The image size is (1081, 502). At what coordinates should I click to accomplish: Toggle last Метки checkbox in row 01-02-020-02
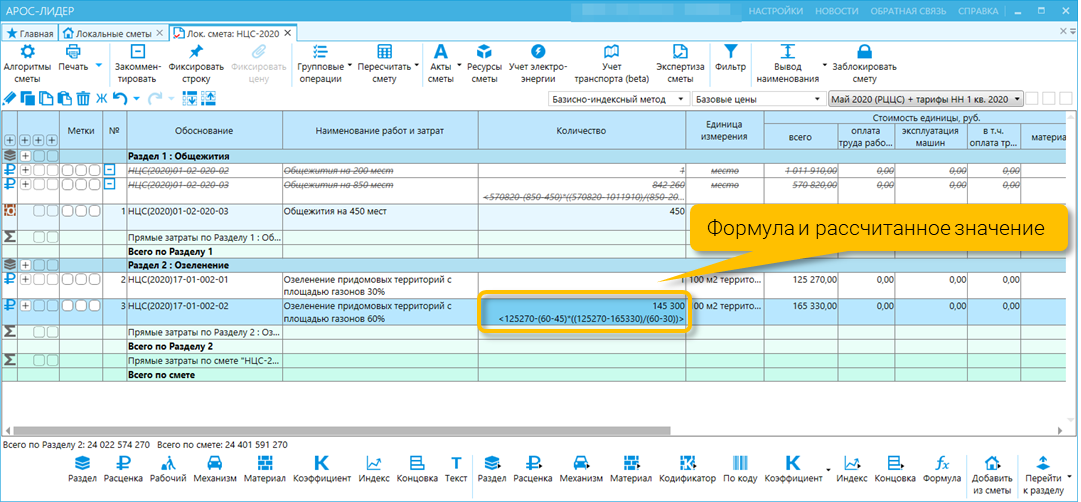pos(94,170)
